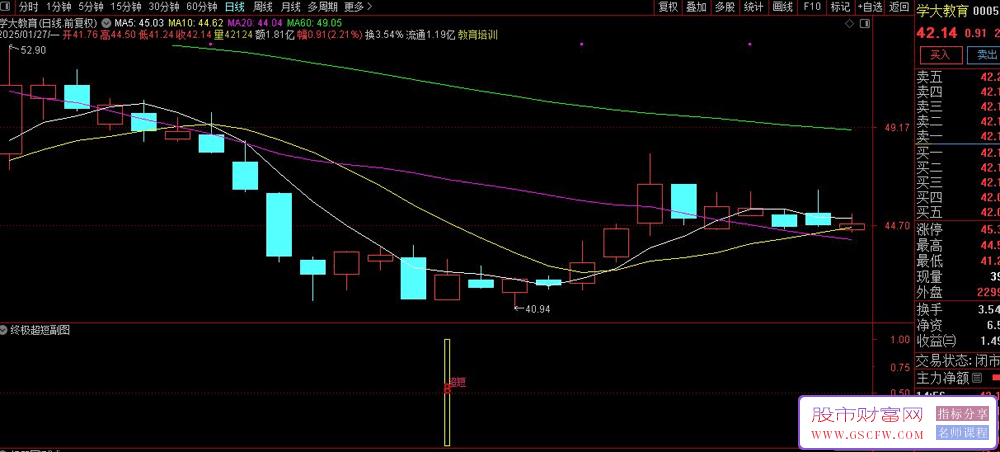
Task: Select the 日线 daily chart tab
Action: click(x=235, y=8)
